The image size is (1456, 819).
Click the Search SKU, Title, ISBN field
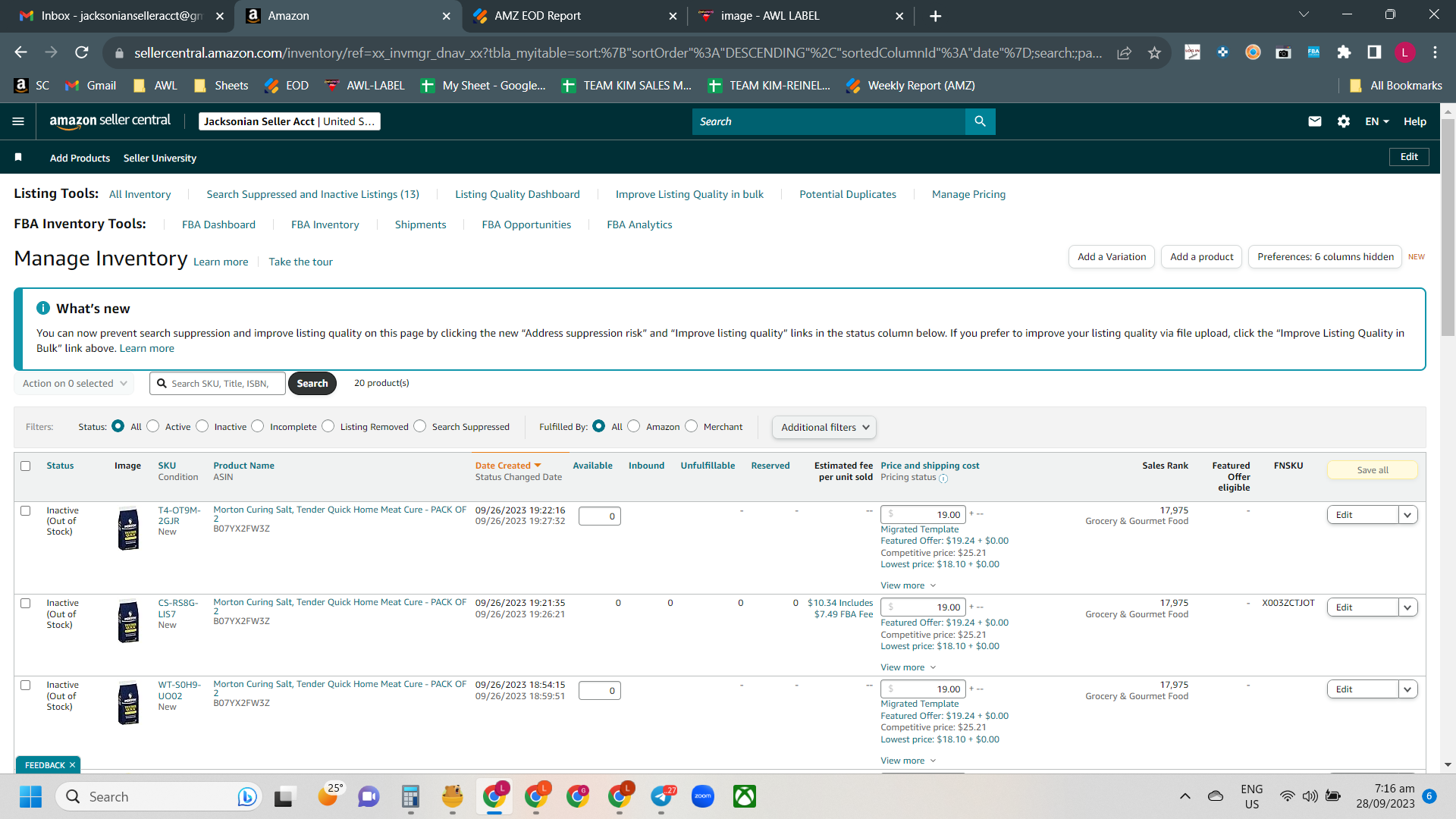click(x=218, y=384)
